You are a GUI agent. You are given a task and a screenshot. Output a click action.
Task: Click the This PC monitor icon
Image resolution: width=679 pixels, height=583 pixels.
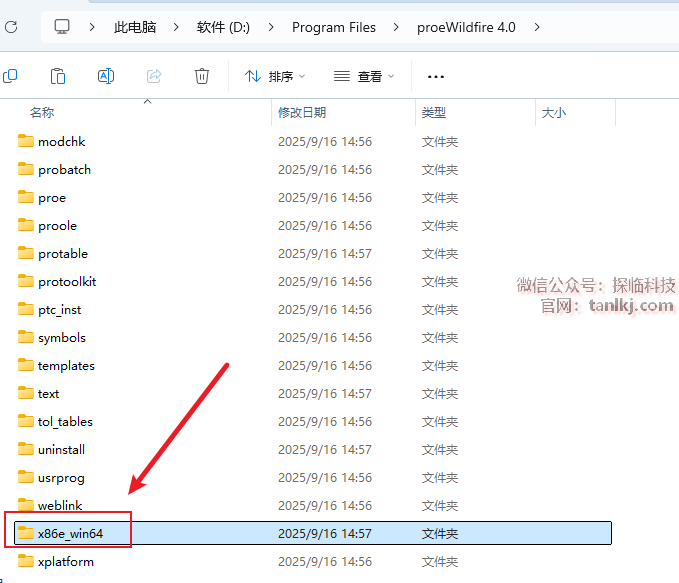click(x=62, y=27)
